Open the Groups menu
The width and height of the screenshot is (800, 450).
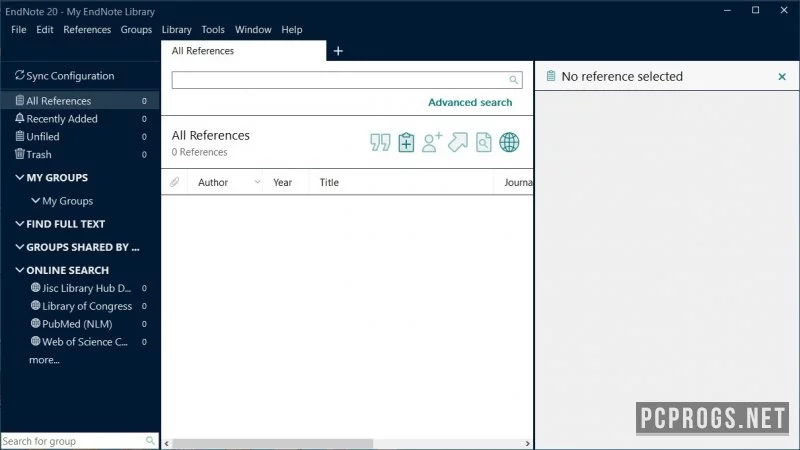point(136,30)
